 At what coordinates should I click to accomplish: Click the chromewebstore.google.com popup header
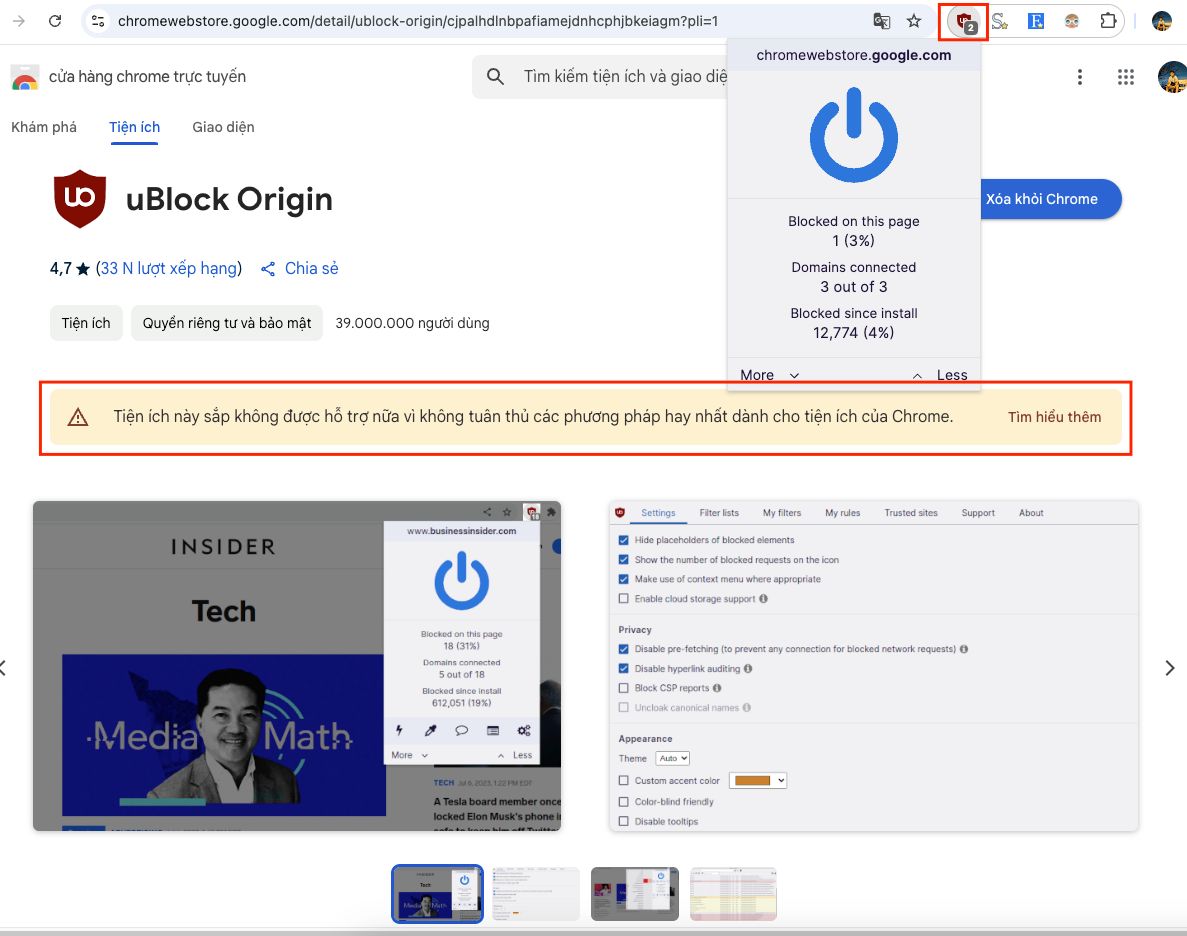click(854, 55)
